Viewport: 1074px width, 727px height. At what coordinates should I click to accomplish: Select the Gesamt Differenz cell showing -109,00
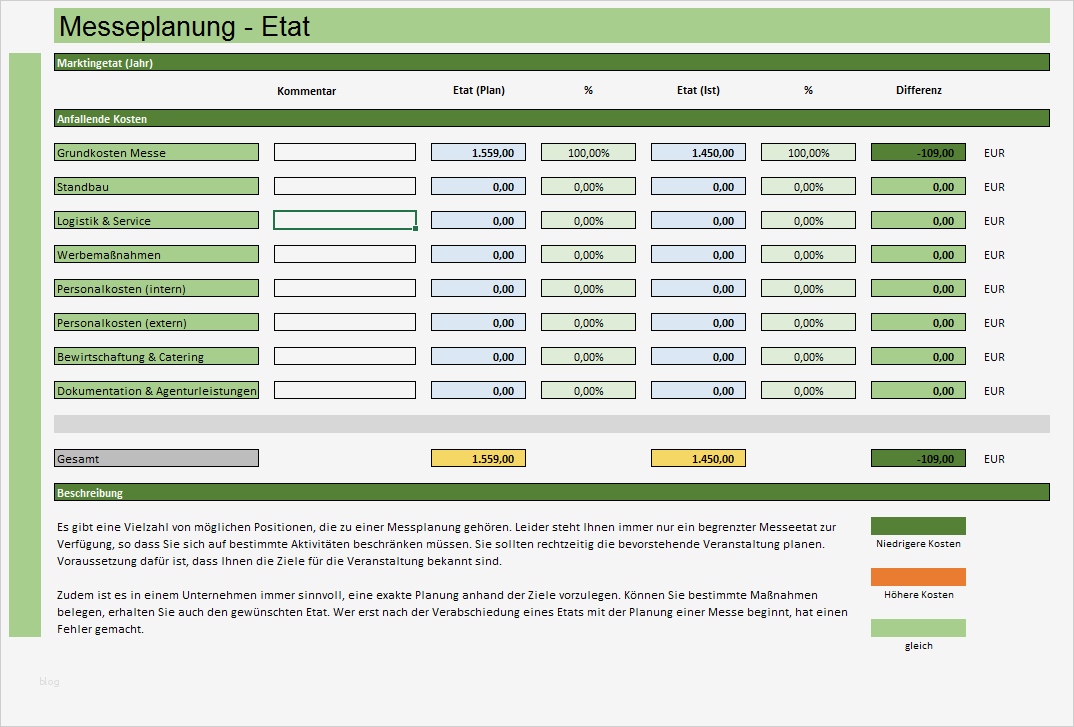tap(918, 458)
